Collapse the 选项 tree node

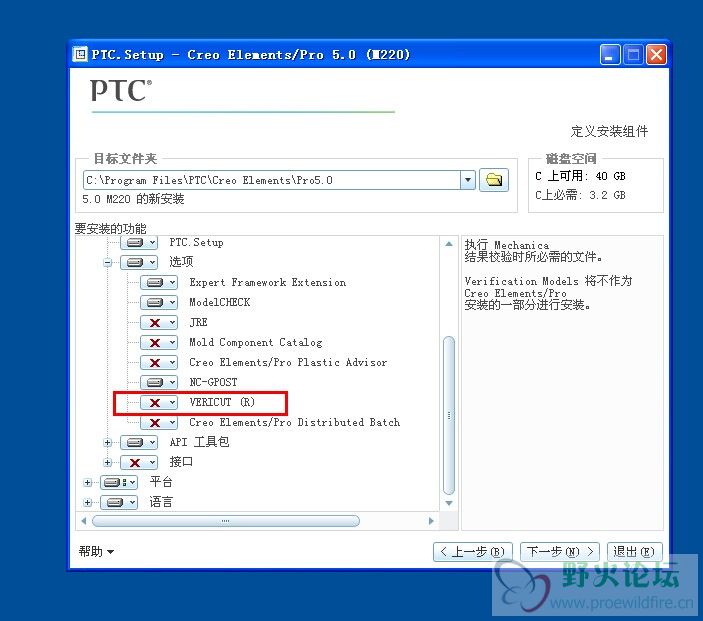point(108,262)
